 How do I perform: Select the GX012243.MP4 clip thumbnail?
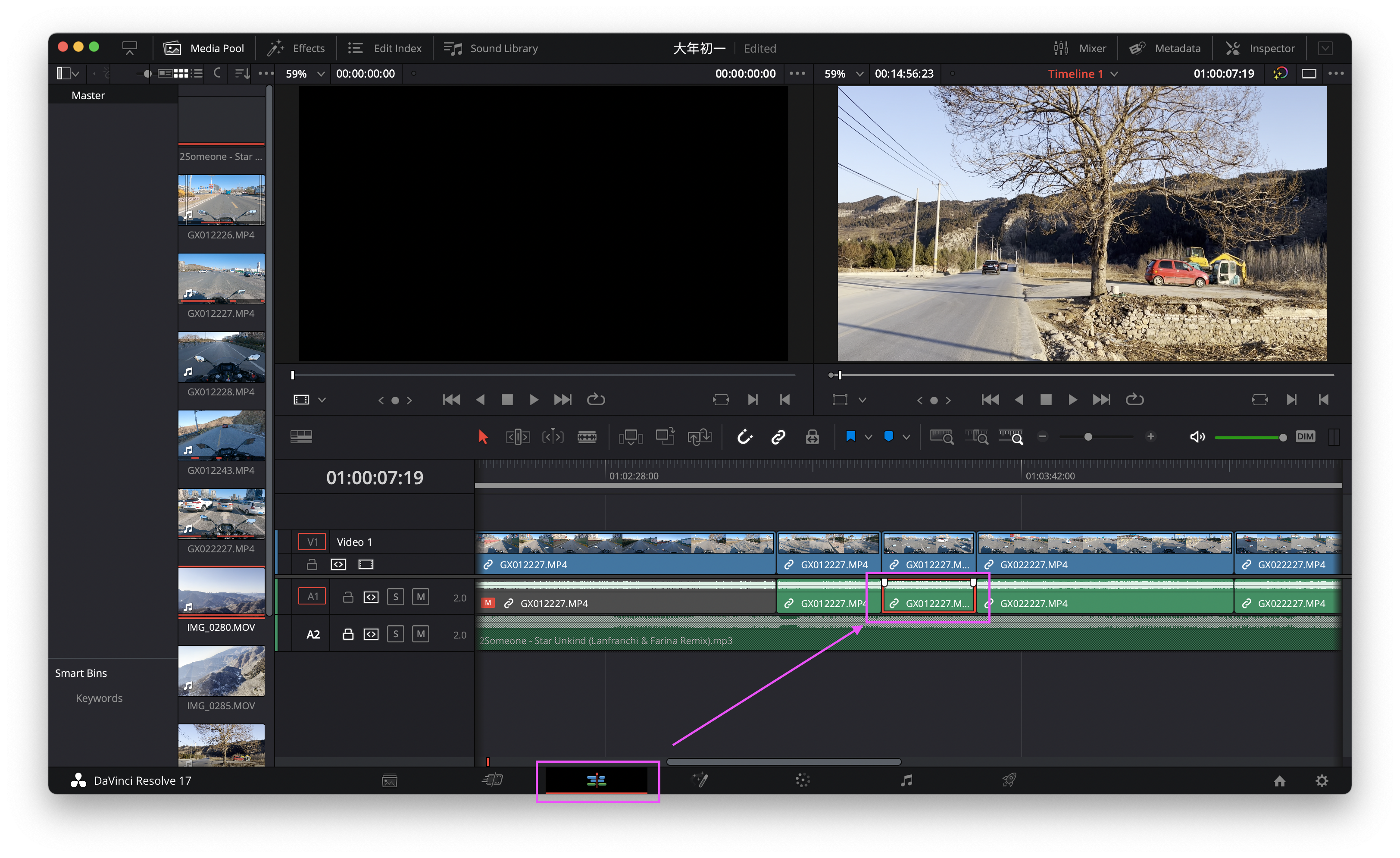coord(221,436)
